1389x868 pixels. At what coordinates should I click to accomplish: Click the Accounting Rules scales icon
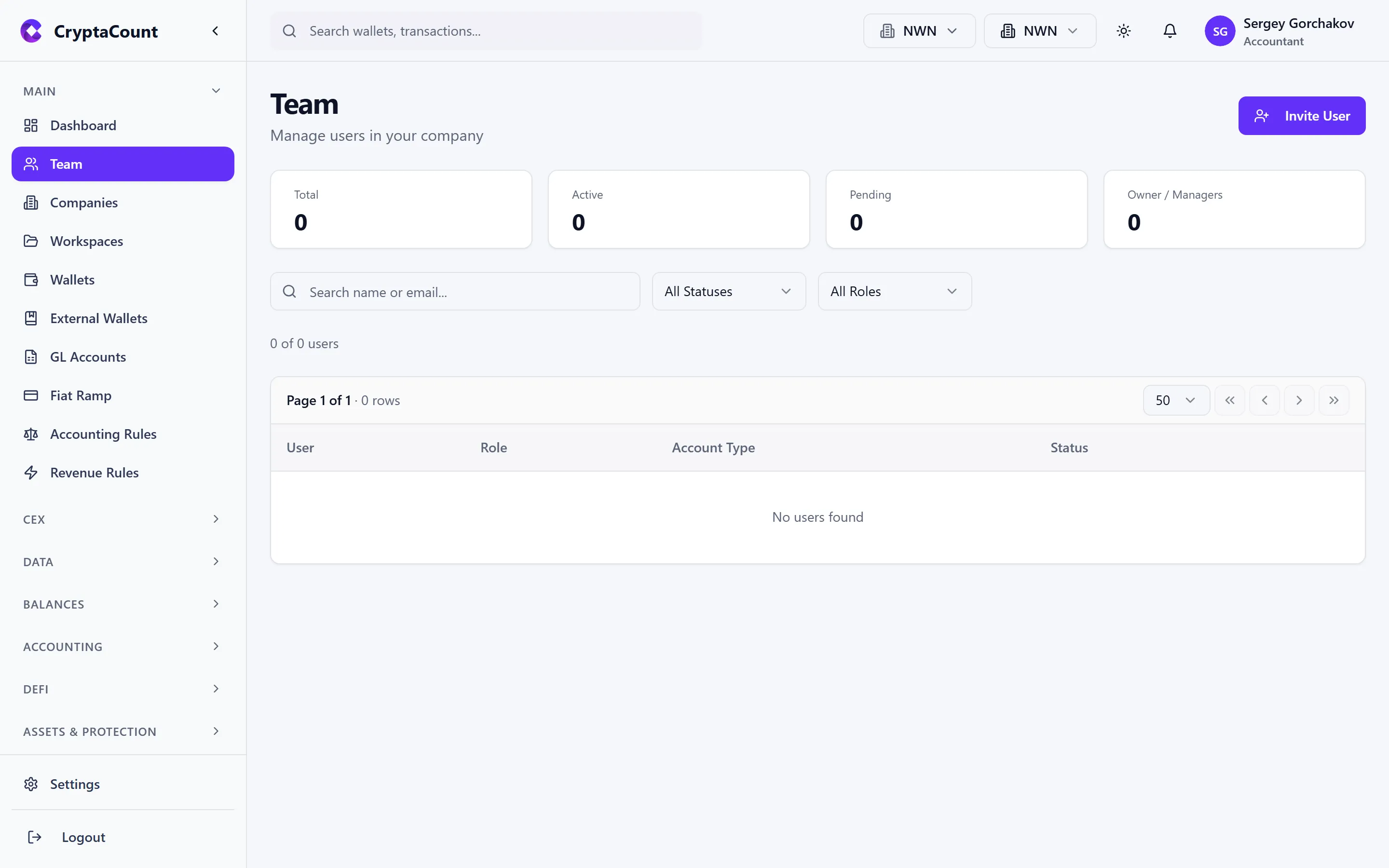31,434
